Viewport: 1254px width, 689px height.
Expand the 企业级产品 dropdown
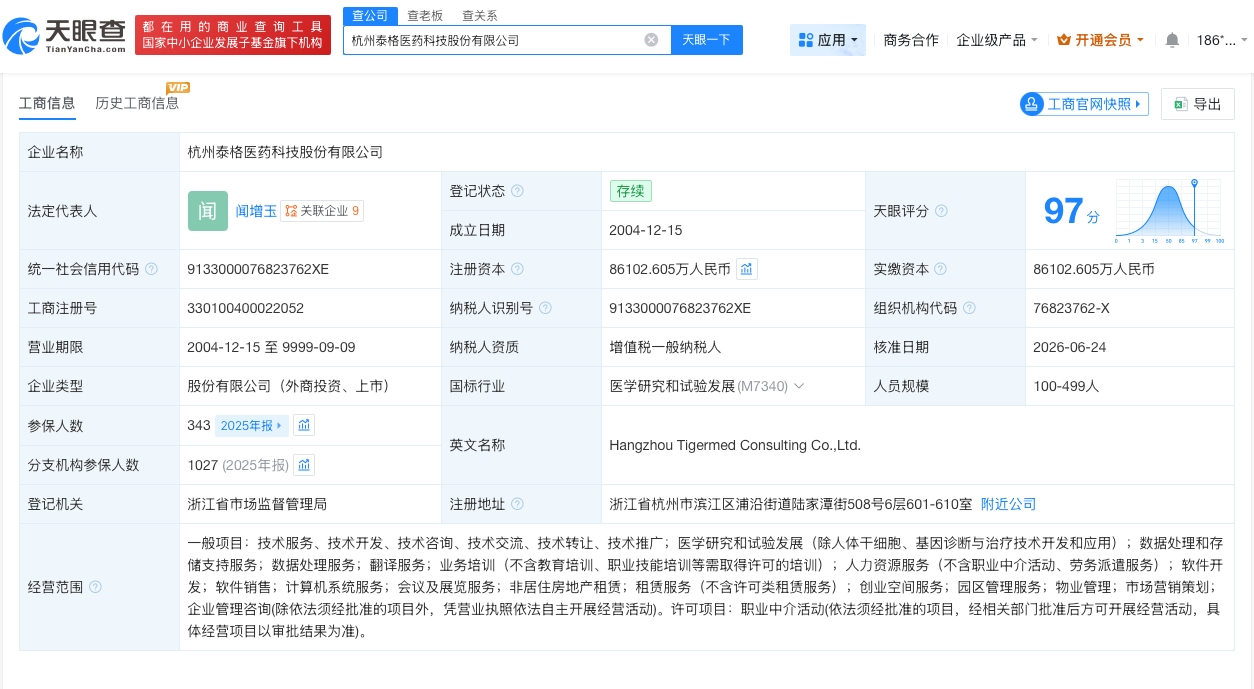pos(997,40)
